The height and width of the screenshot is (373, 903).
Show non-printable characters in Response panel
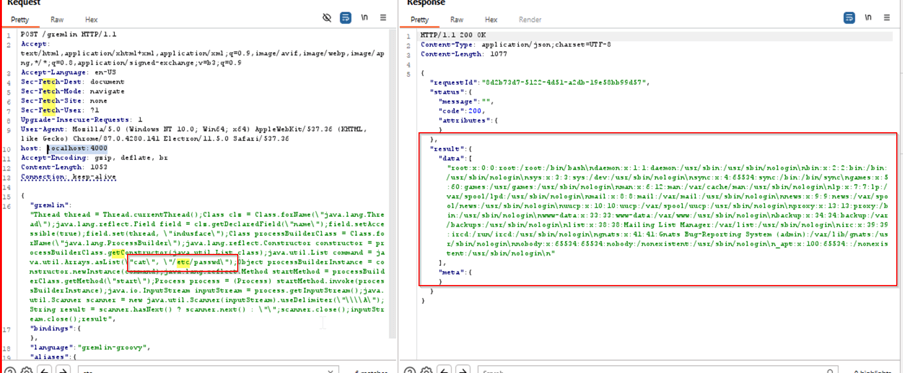click(868, 18)
